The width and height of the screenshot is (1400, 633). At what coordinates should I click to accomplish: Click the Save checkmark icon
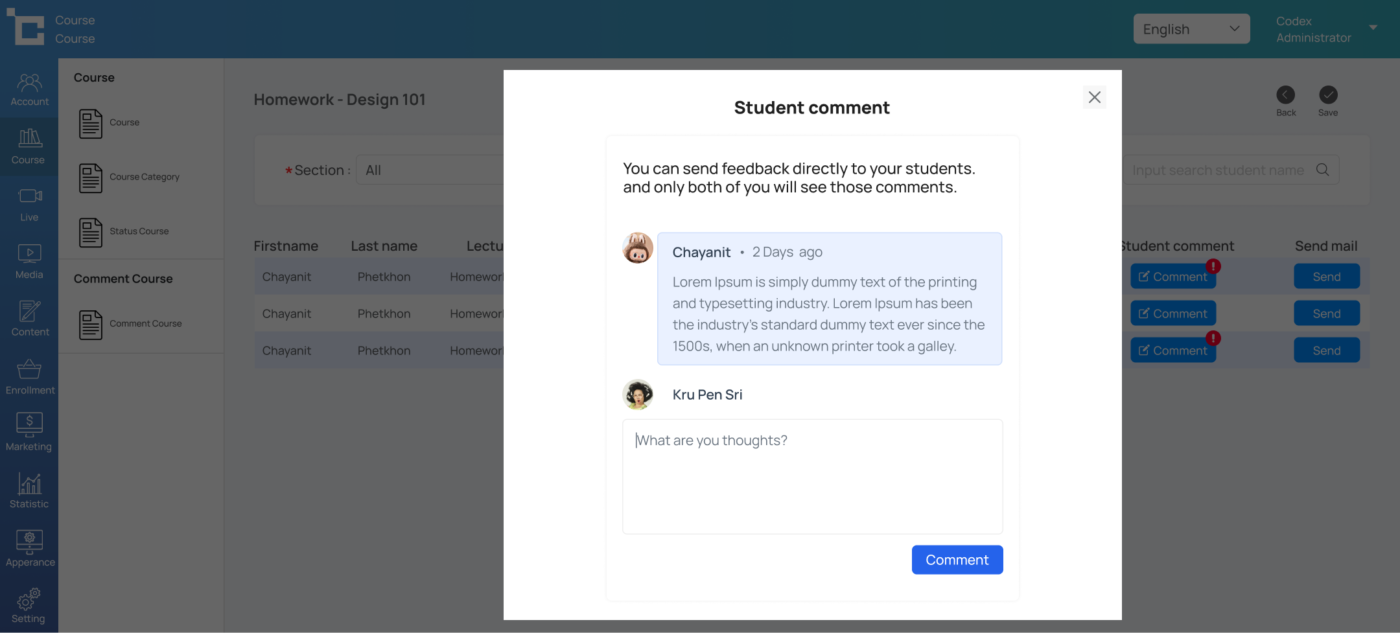coord(1327,95)
